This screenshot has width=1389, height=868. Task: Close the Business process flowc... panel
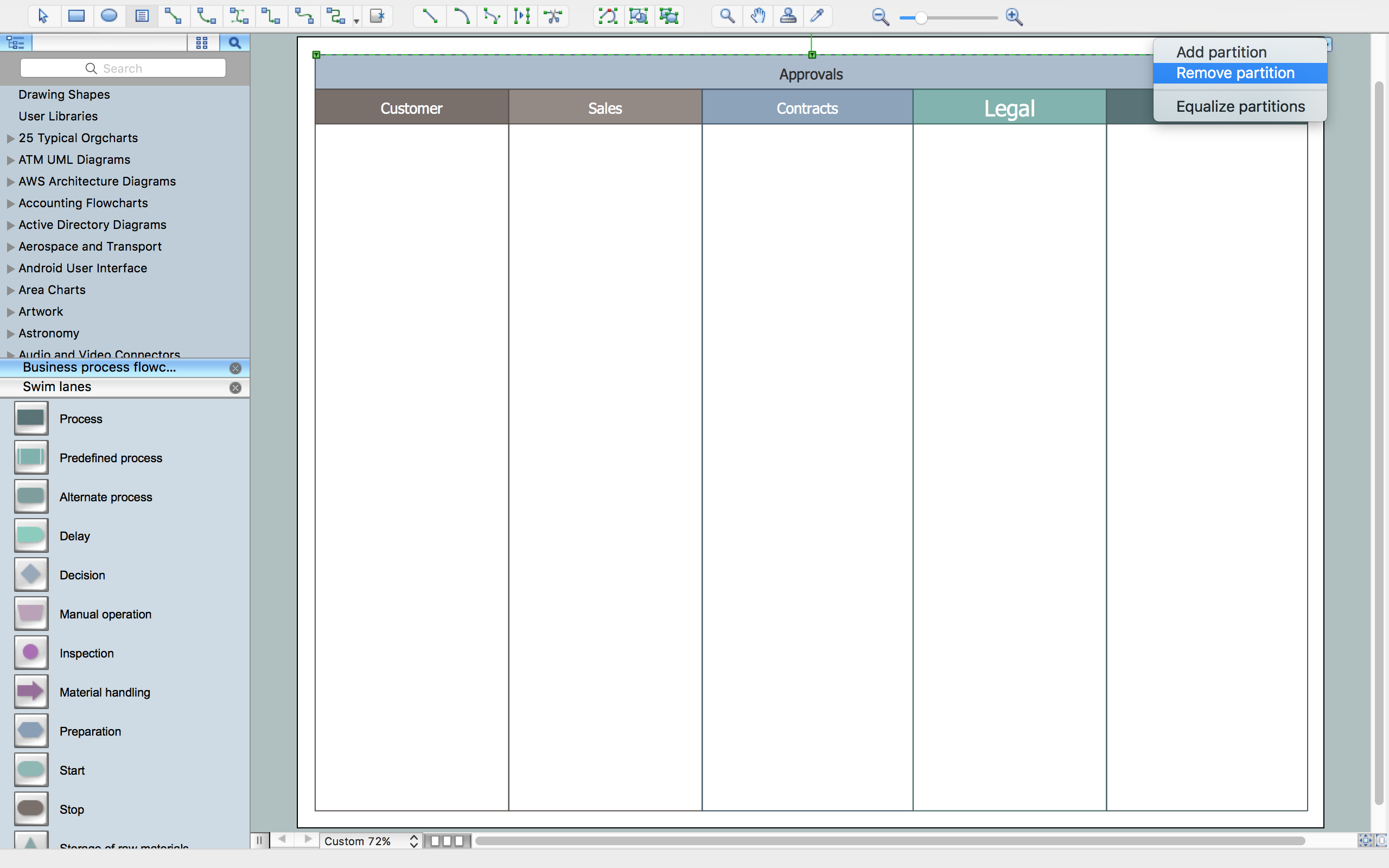coord(235,368)
